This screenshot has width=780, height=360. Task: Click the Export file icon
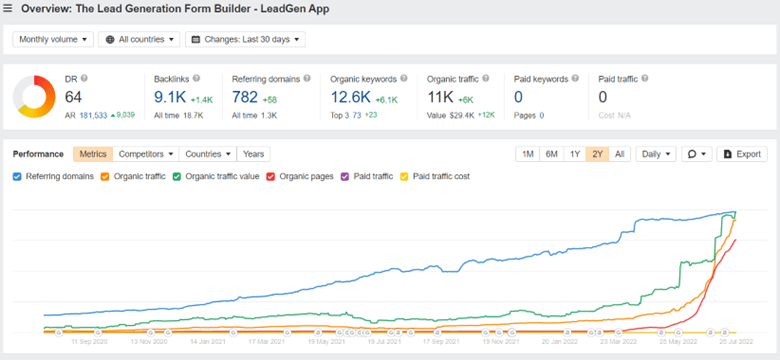tap(728, 154)
